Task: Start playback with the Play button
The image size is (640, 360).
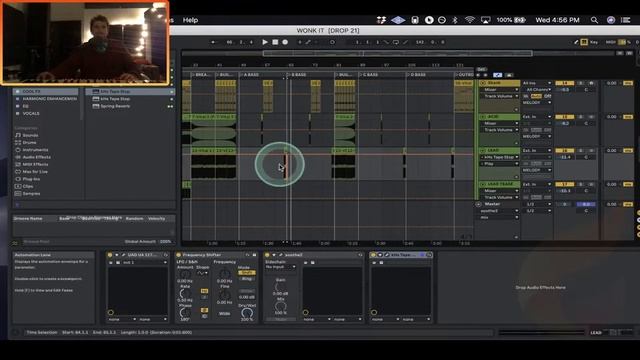Action: pyautogui.click(x=264, y=42)
